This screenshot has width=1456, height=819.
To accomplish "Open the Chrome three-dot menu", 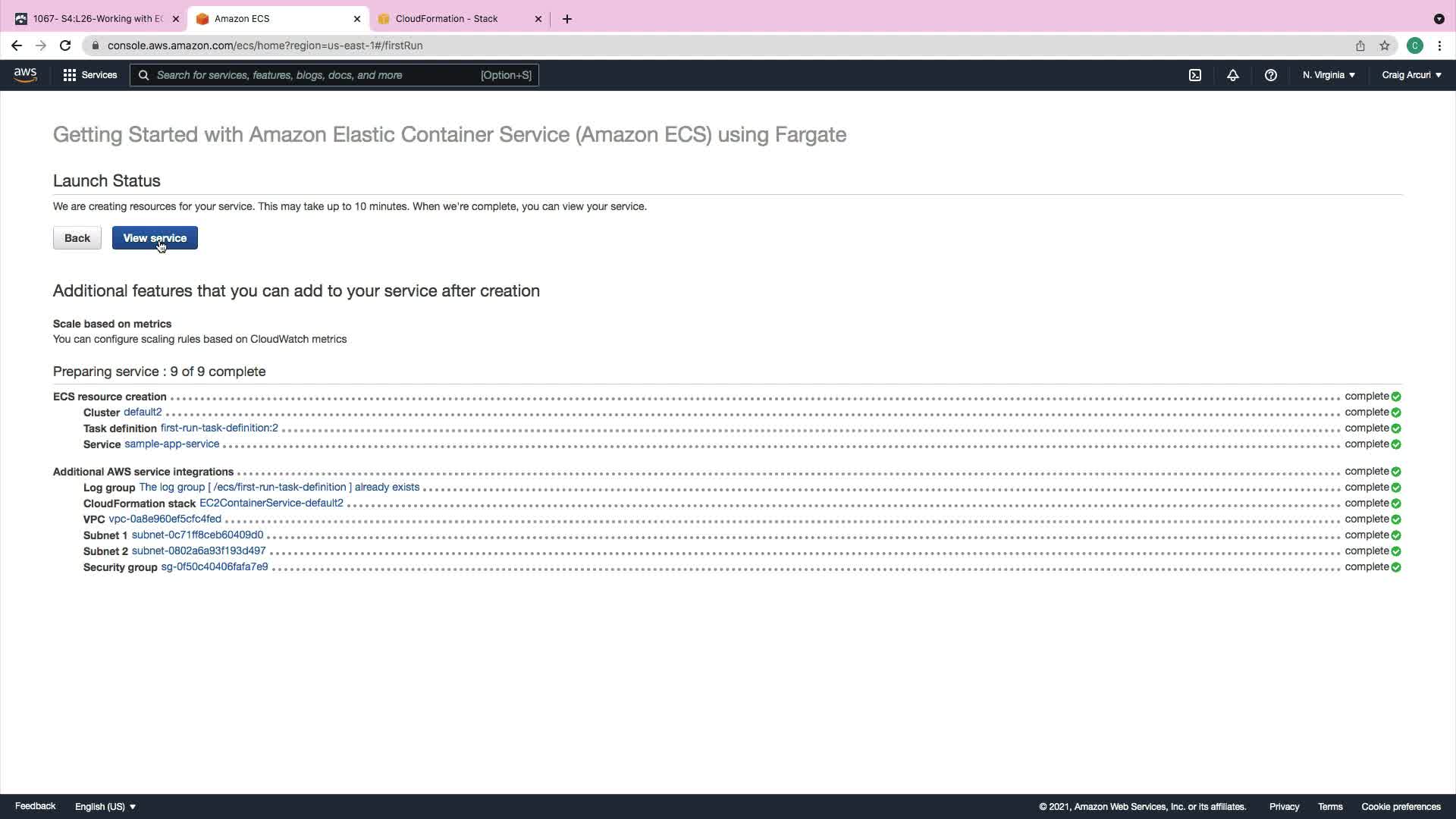I will [1439, 45].
